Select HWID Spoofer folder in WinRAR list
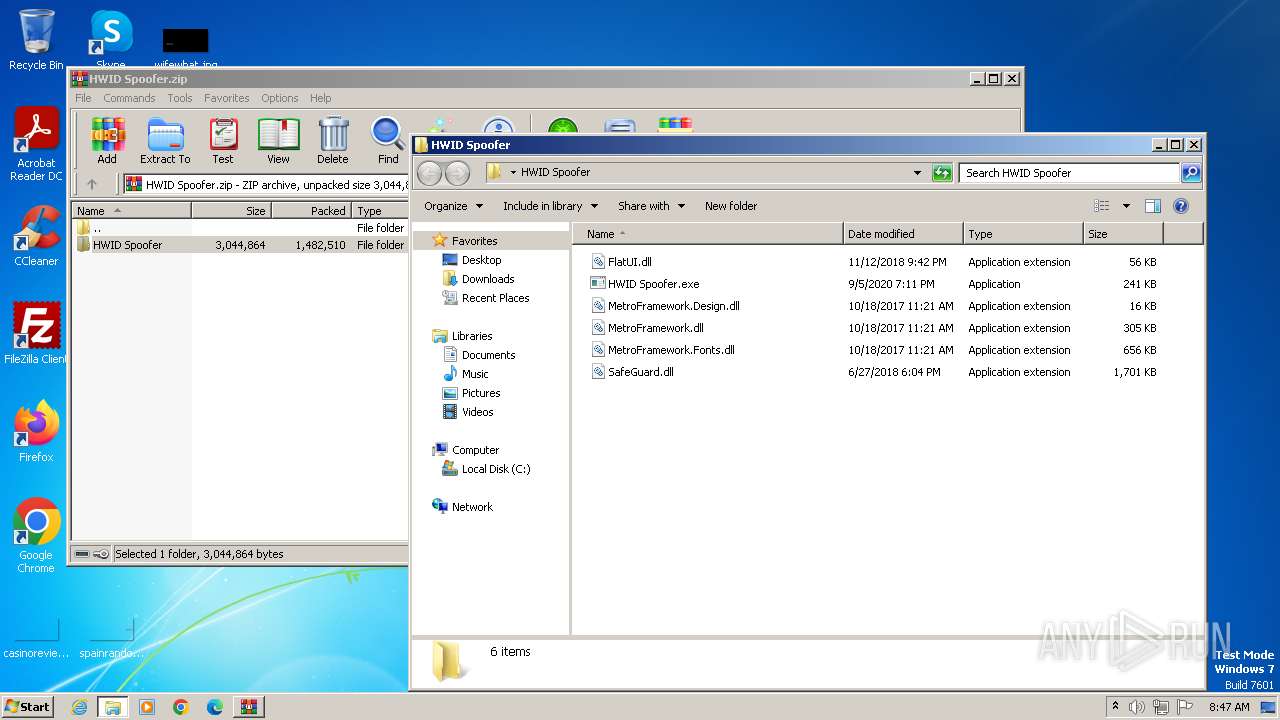The width and height of the screenshot is (1280, 720). pyautogui.click(x=127, y=245)
